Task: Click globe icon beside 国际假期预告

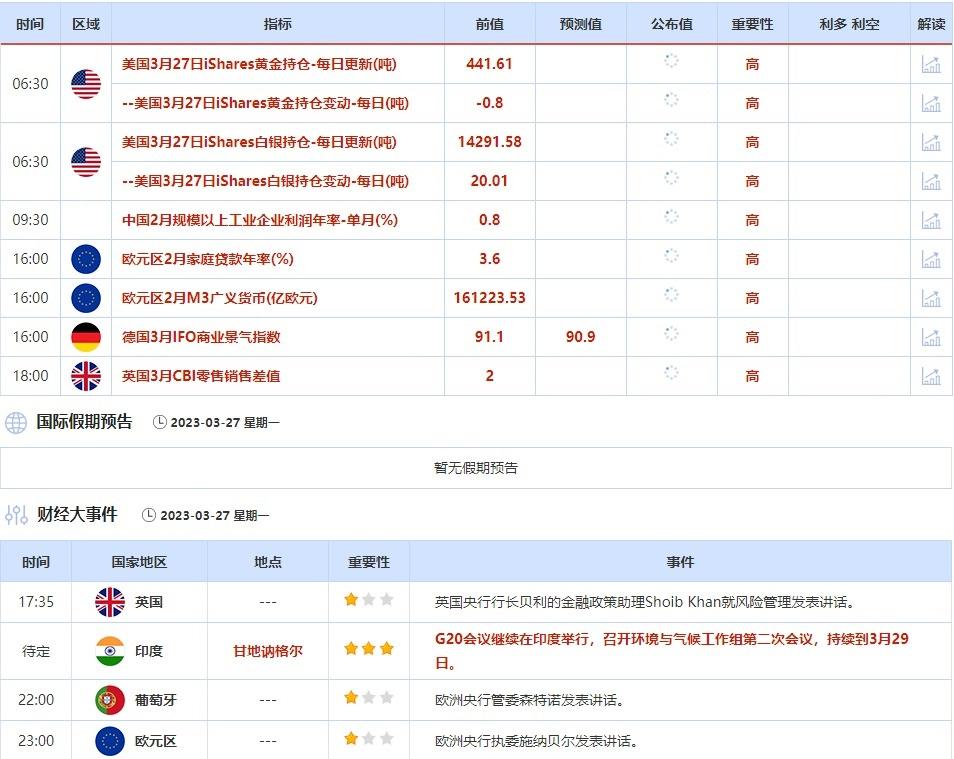Action: (x=16, y=422)
